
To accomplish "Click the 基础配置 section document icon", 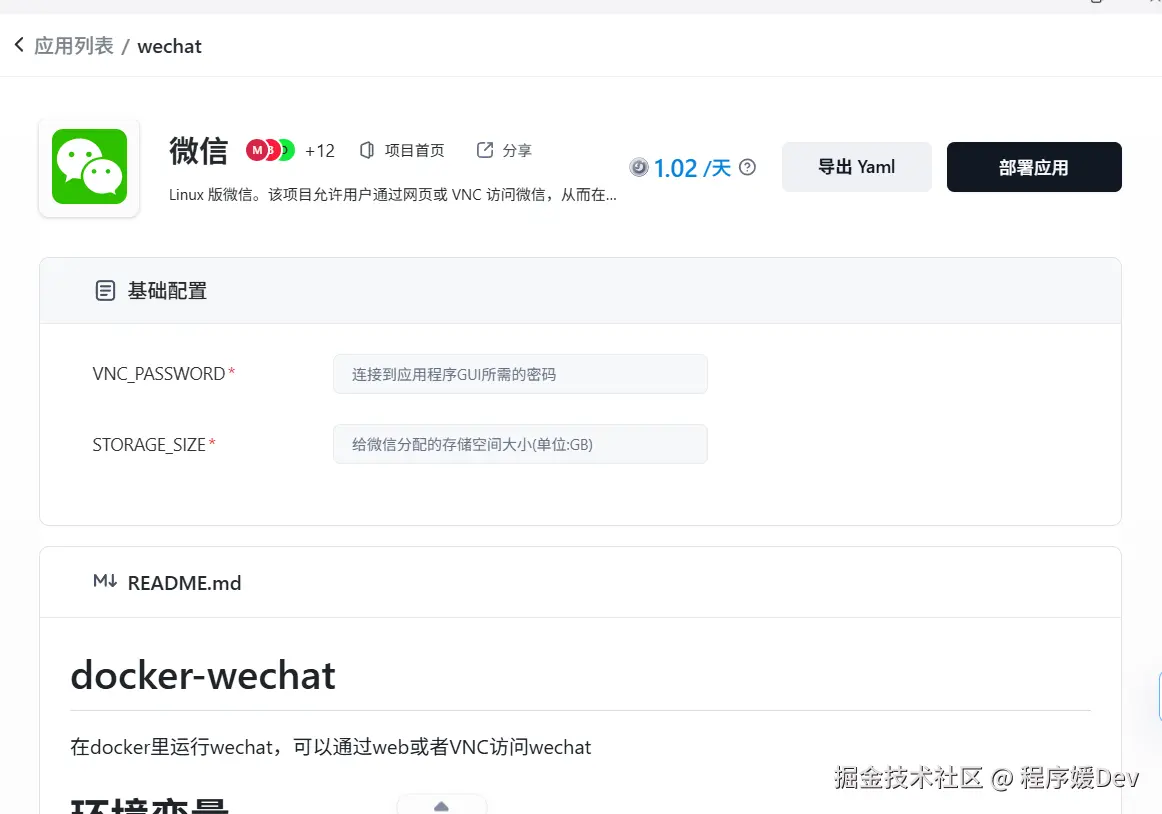I will click(105, 291).
